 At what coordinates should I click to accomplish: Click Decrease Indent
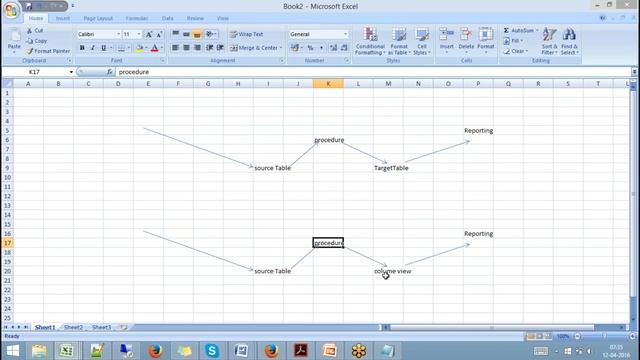click(210, 48)
